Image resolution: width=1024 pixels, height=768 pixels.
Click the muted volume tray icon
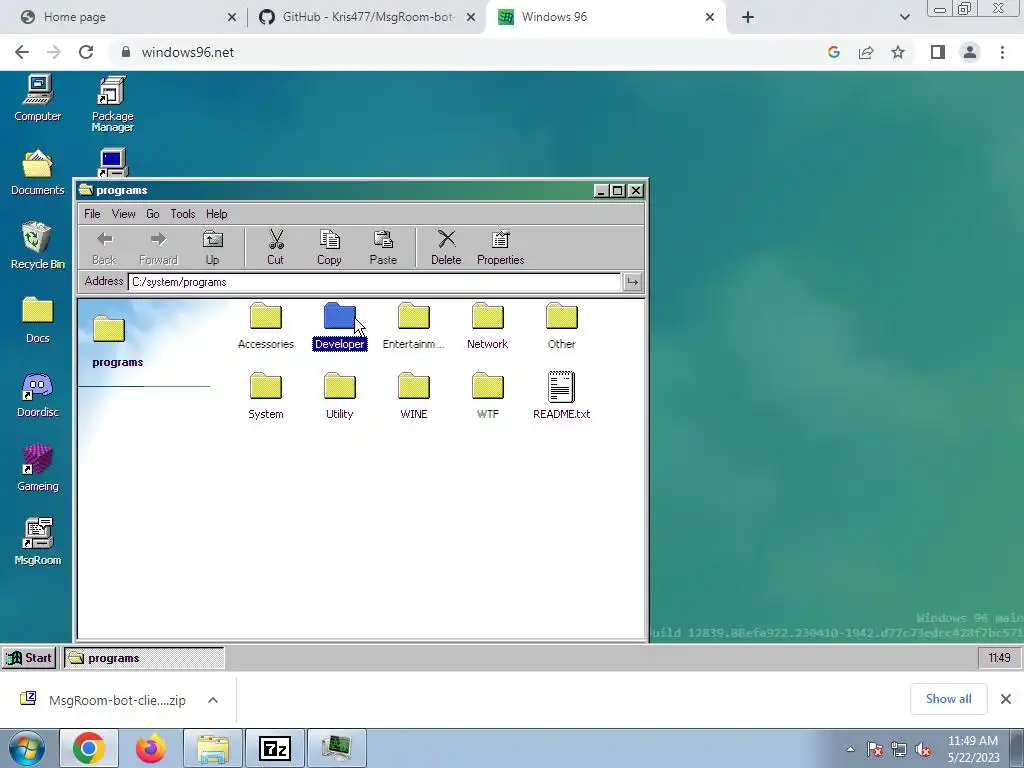(x=923, y=749)
